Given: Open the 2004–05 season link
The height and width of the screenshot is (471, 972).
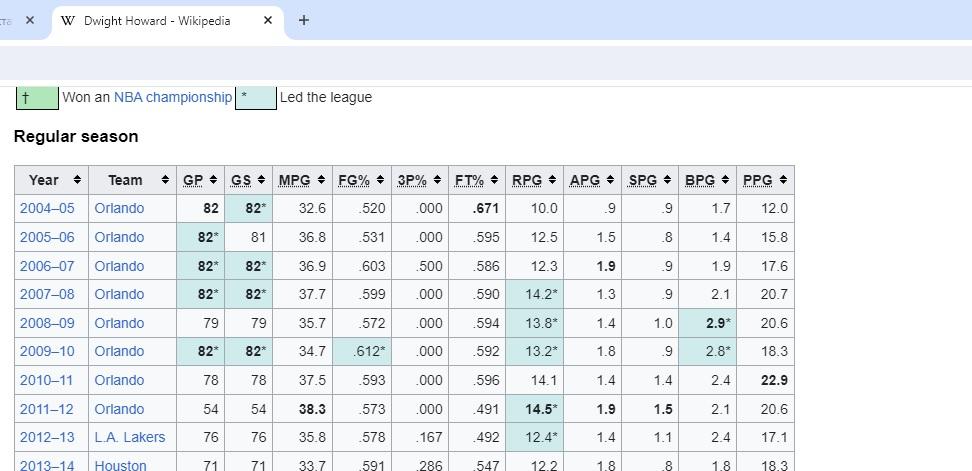Looking at the screenshot, I should [x=47, y=208].
